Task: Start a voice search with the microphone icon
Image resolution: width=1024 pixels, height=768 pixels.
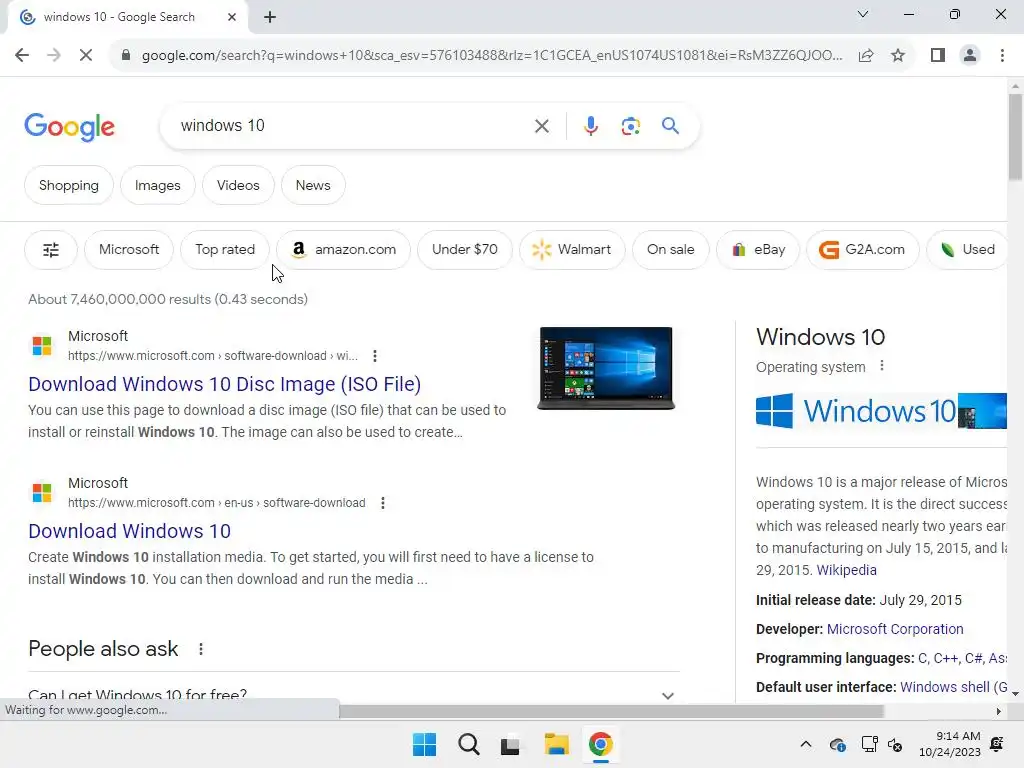Action: [590, 126]
